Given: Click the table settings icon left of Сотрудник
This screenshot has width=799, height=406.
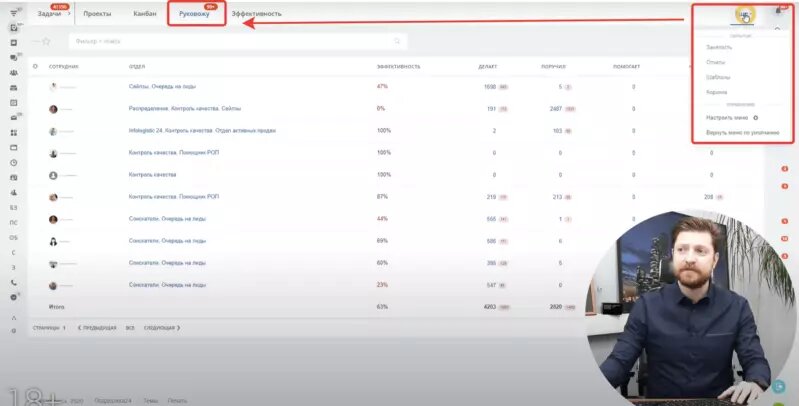Looking at the screenshot, I should tap(35, 66).
